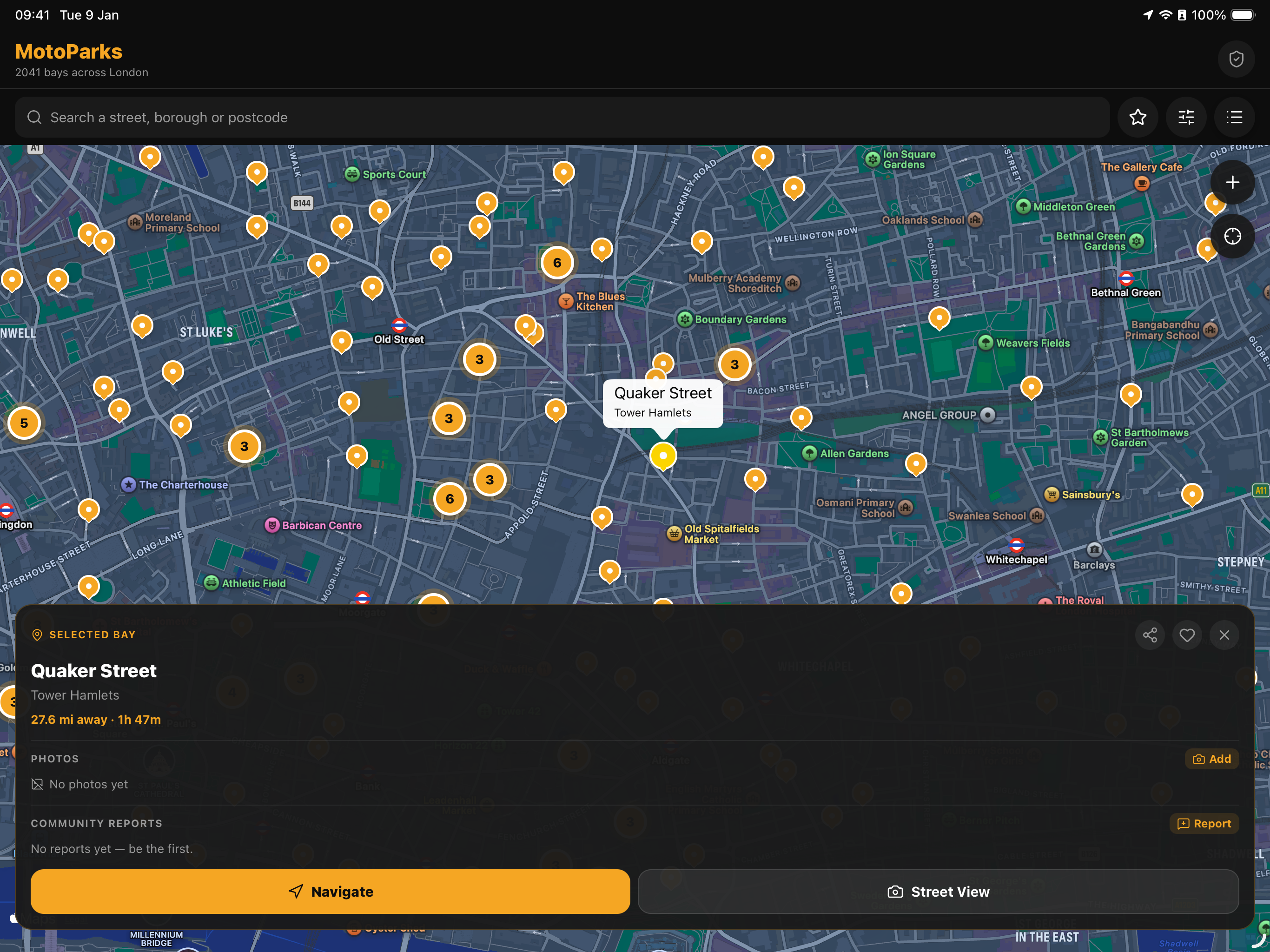The height and width of the screenshot is (952, 1270).
Task: Select the ANGEL GROUP marker
Action: coord(987,415)
